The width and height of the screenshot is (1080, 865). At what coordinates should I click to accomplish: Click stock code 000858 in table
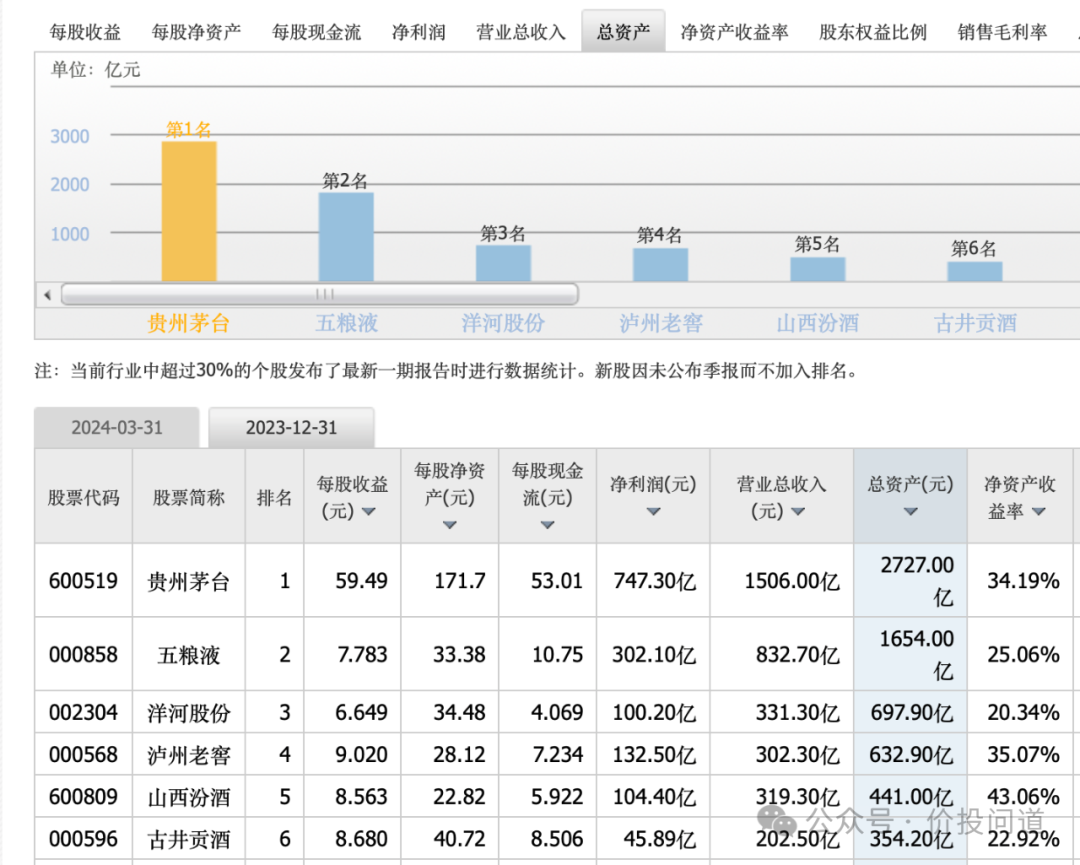coord(83,654)
